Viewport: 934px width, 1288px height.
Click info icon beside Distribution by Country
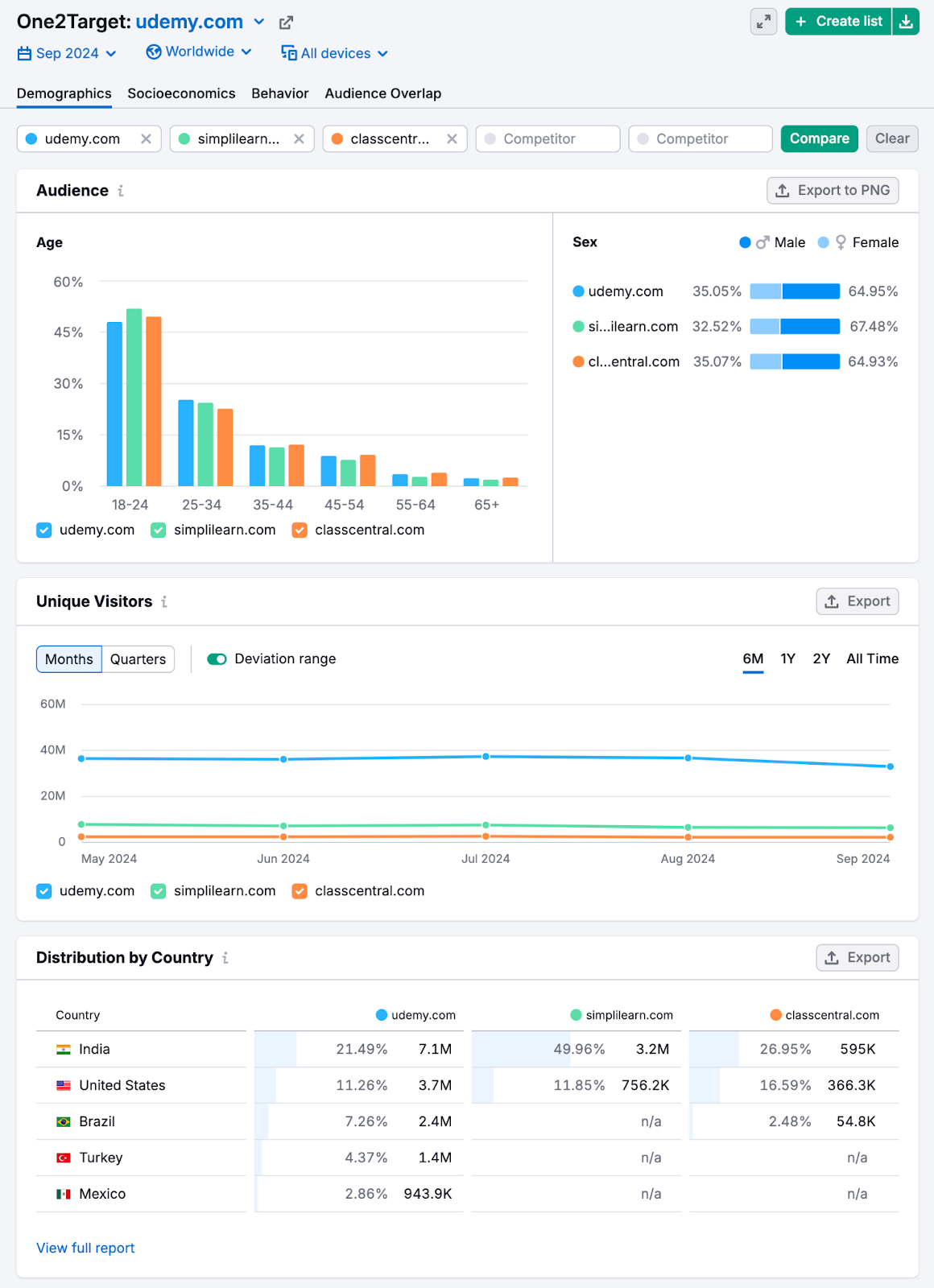click(x=225, y=958)
